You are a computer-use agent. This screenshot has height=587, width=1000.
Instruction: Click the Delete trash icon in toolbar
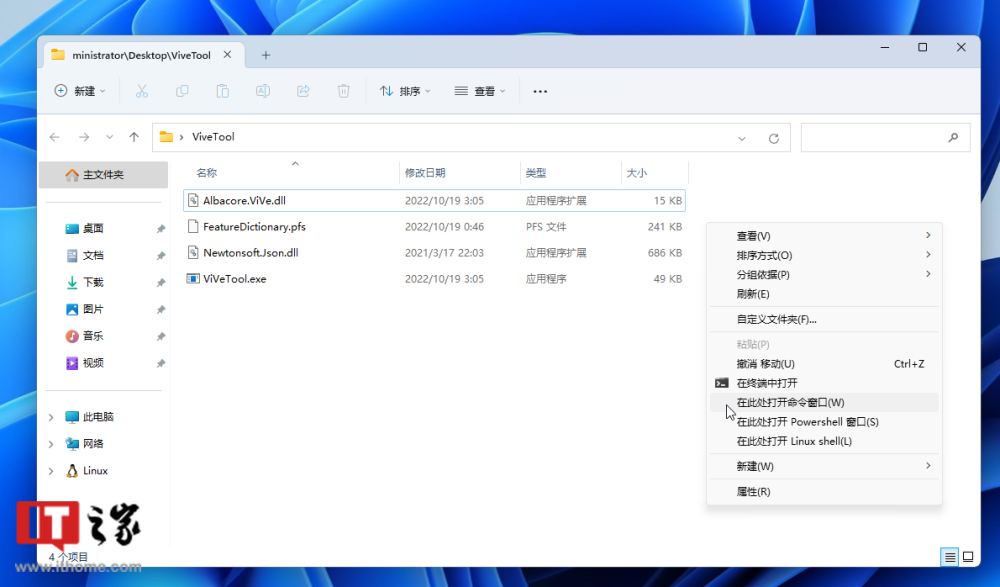343,91
